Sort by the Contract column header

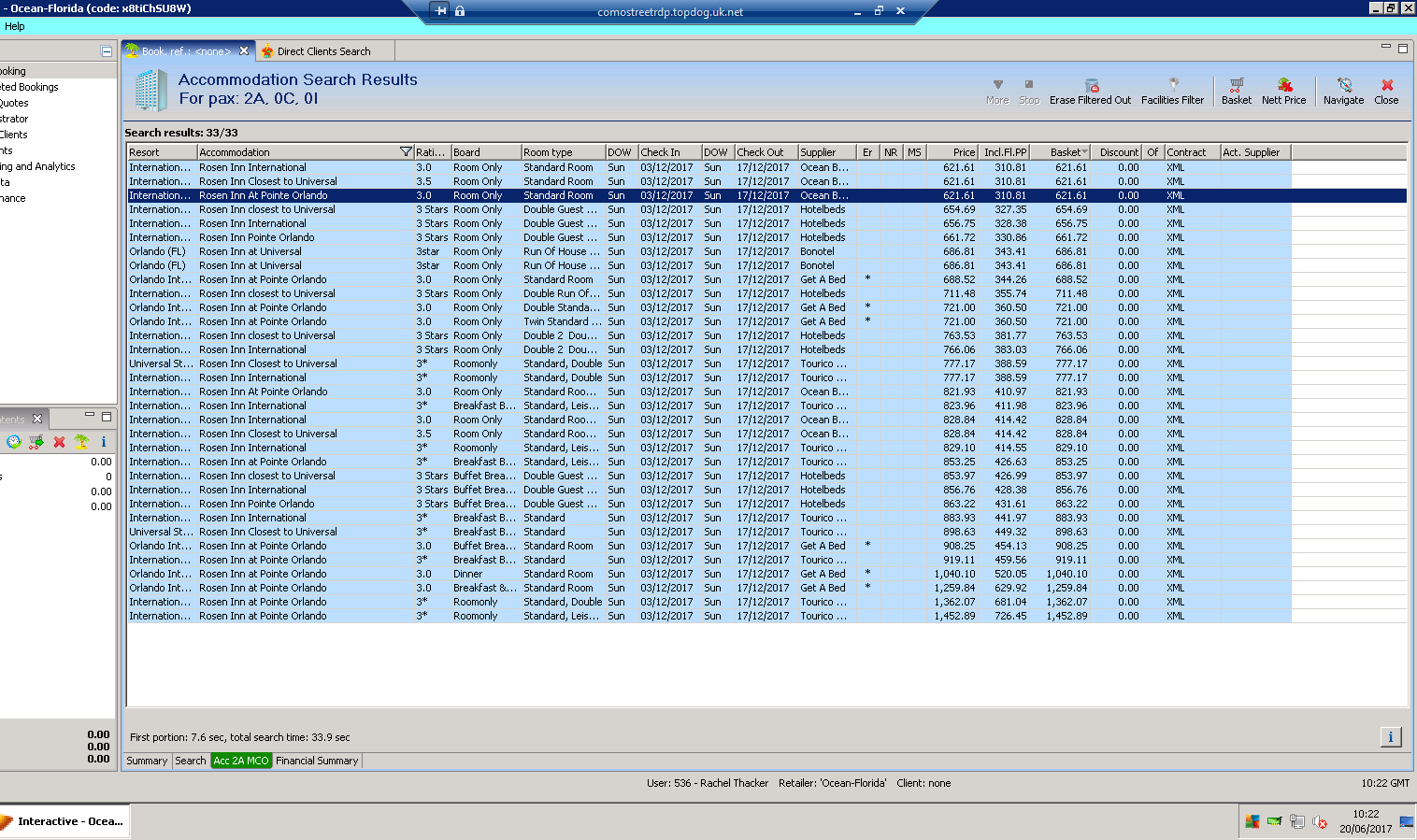point(1192,152)
